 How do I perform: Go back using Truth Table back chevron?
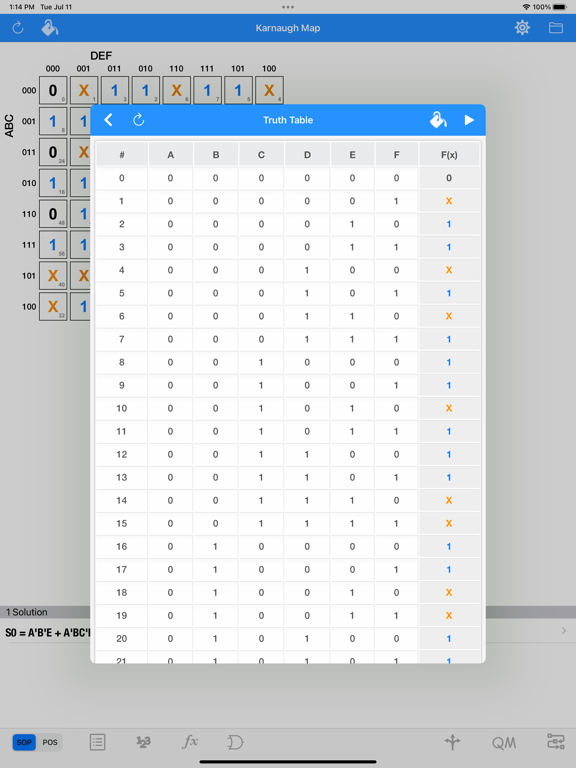click(108, 120)
